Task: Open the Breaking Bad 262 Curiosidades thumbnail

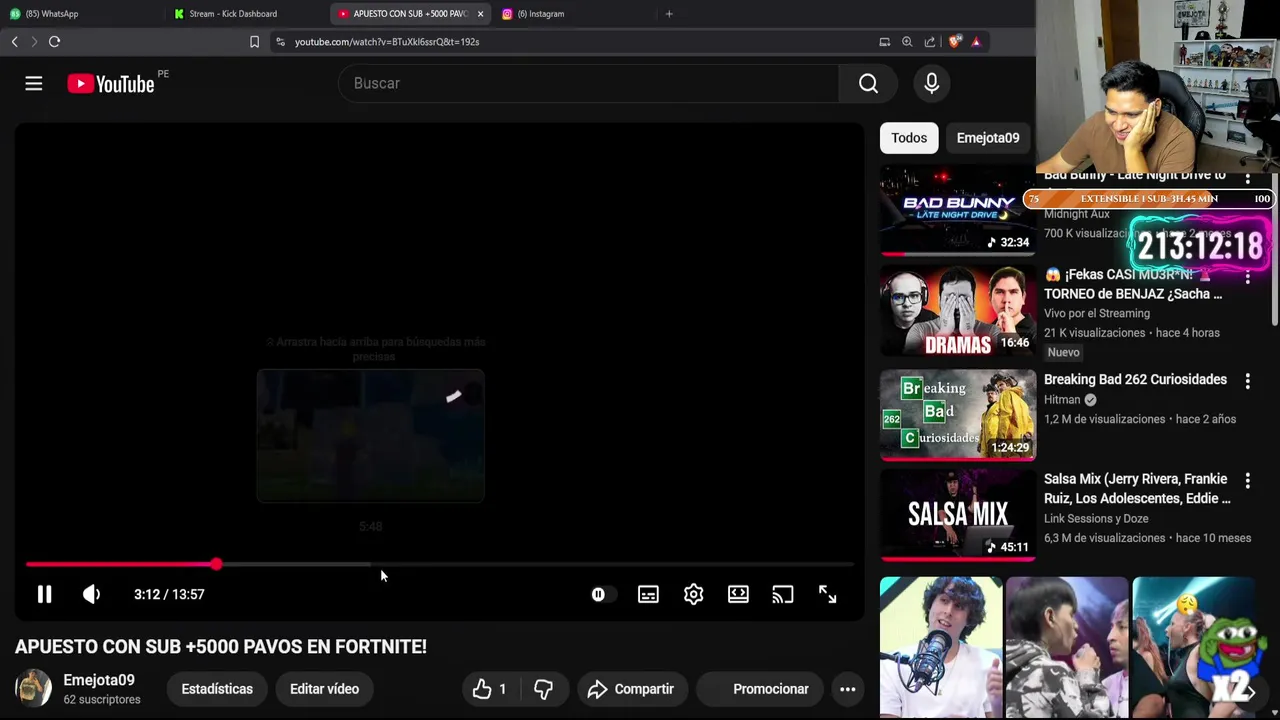Action: pos(958,415)
